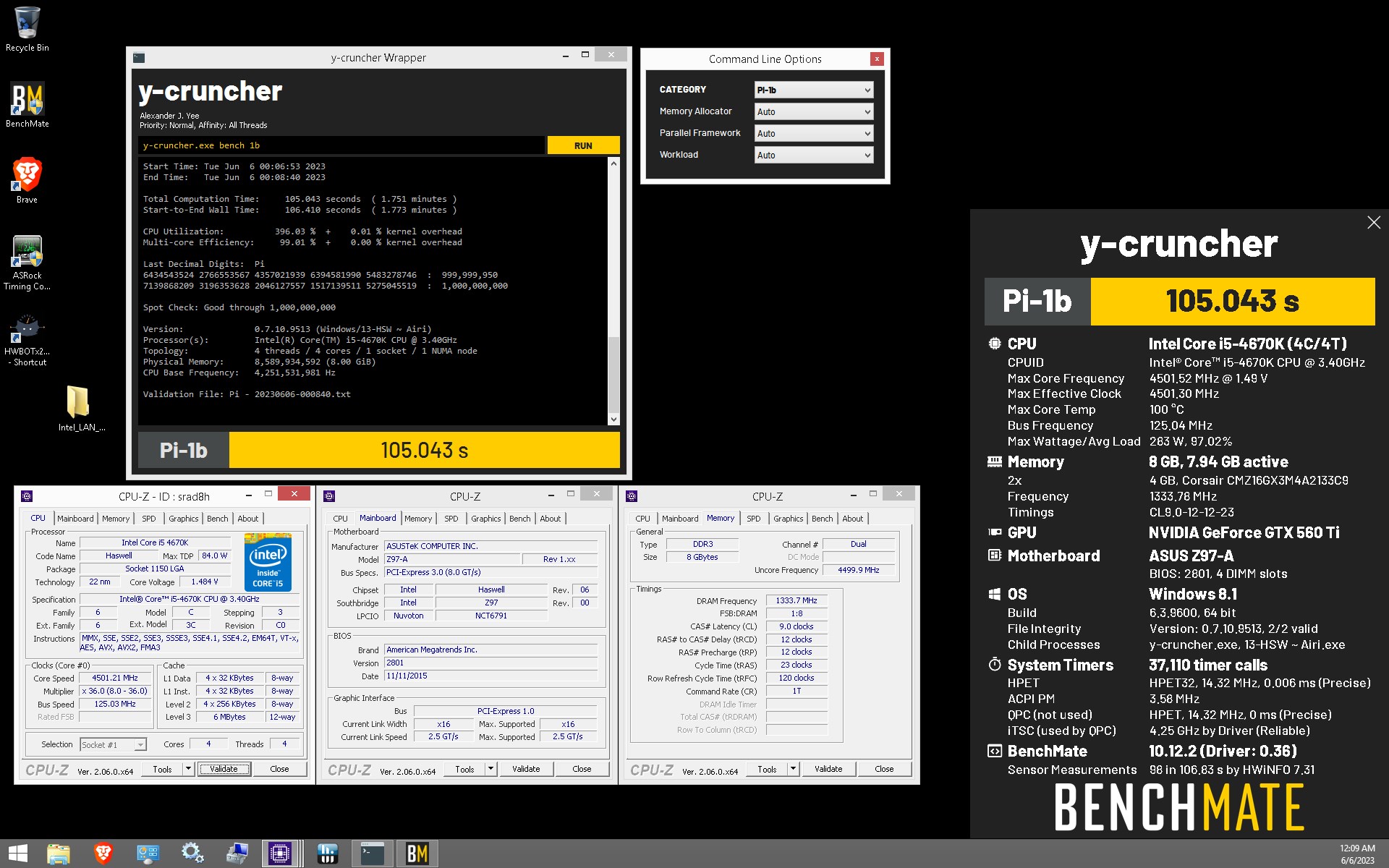This screenshot has width=1389, height=868.
Task: Click Validate in middle CPU-Z window
Action: point(526,769)
